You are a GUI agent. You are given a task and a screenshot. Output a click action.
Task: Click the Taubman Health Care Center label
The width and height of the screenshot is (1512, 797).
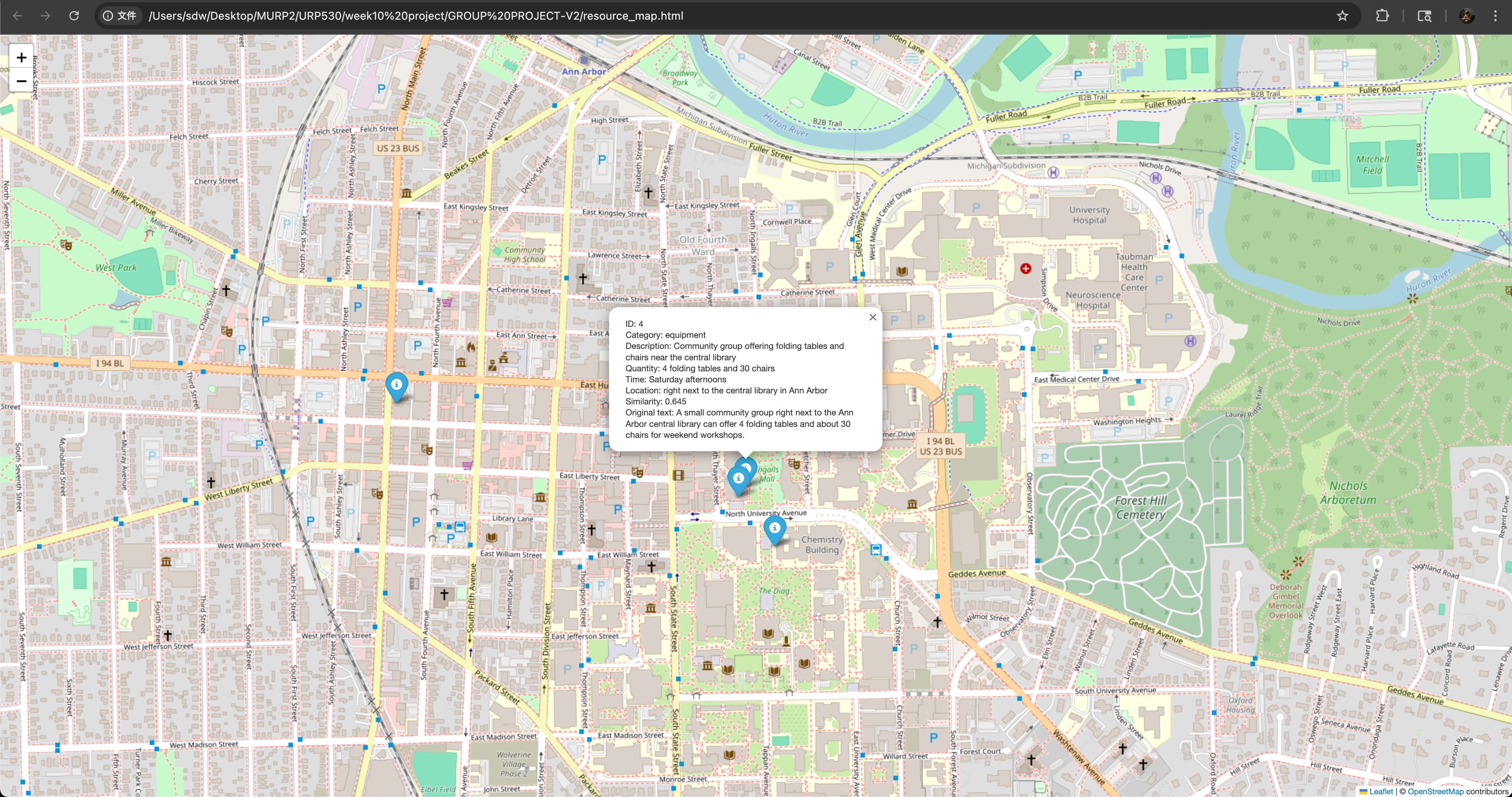pos(1134,272)
